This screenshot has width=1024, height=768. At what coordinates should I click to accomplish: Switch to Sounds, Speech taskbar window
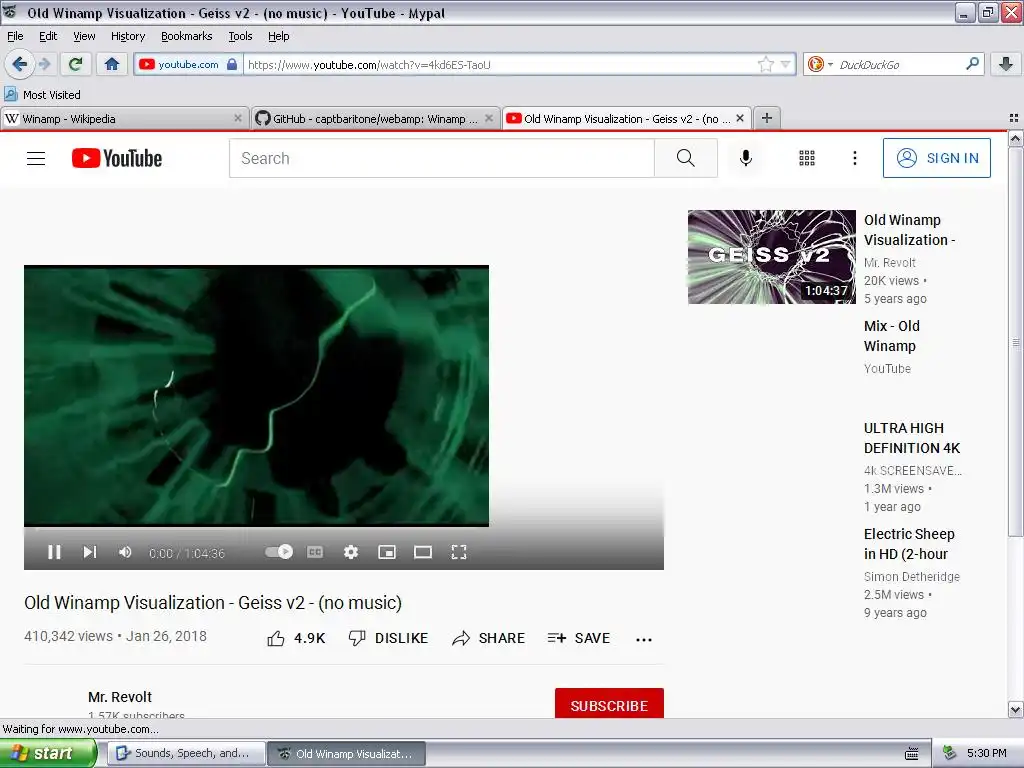pyautogui.click(x=185, y=754)
